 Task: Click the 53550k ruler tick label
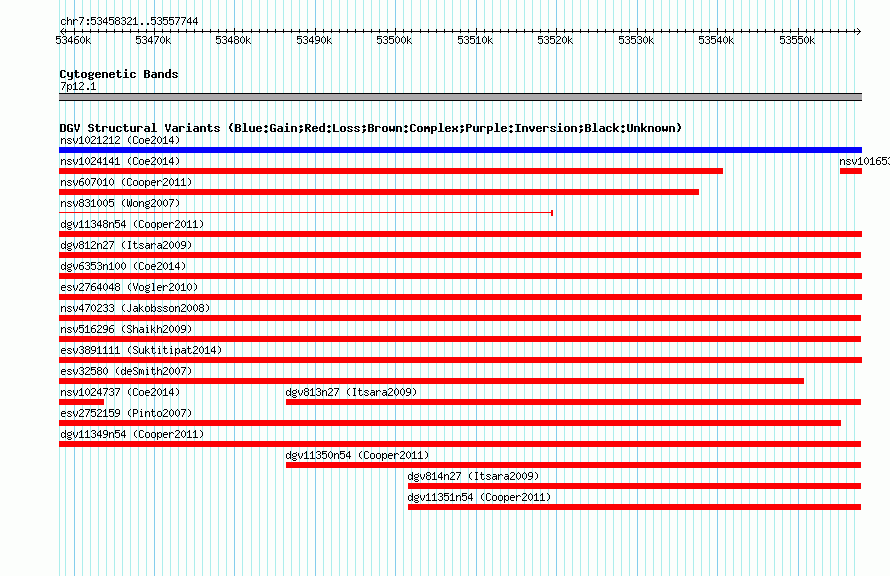797,40
